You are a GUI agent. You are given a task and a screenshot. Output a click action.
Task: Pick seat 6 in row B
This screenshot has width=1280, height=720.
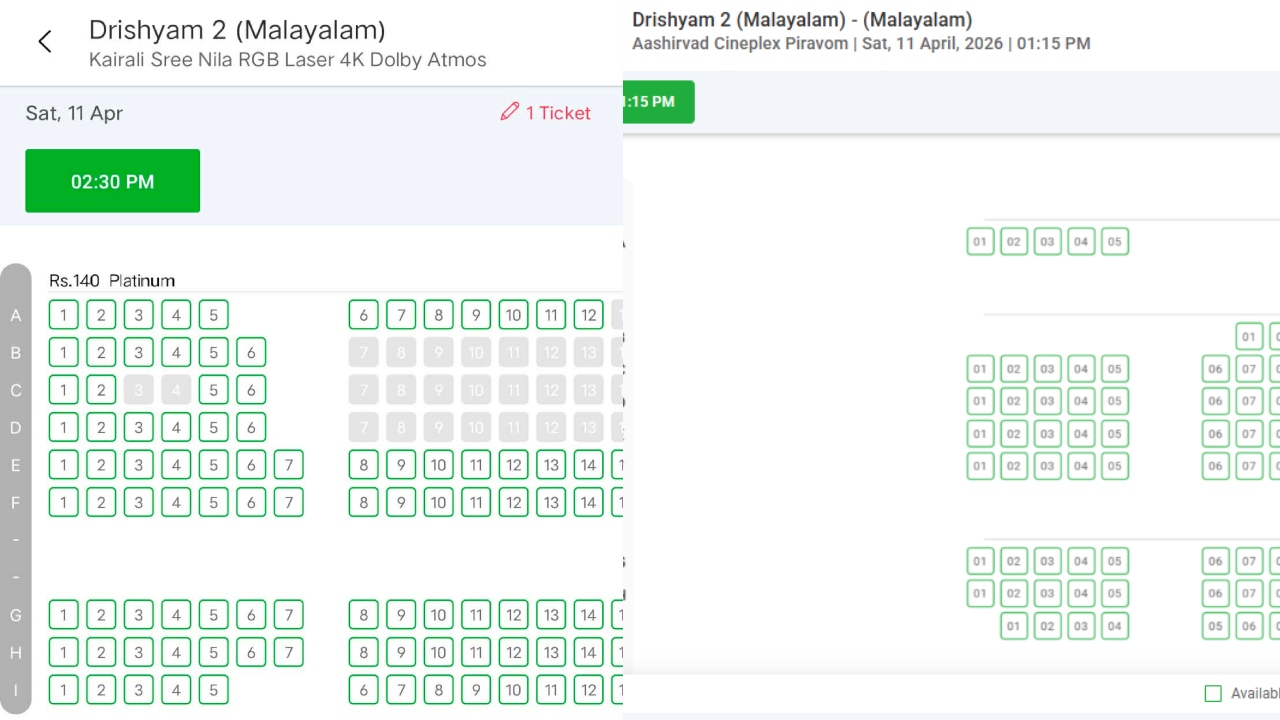(251, 352)
